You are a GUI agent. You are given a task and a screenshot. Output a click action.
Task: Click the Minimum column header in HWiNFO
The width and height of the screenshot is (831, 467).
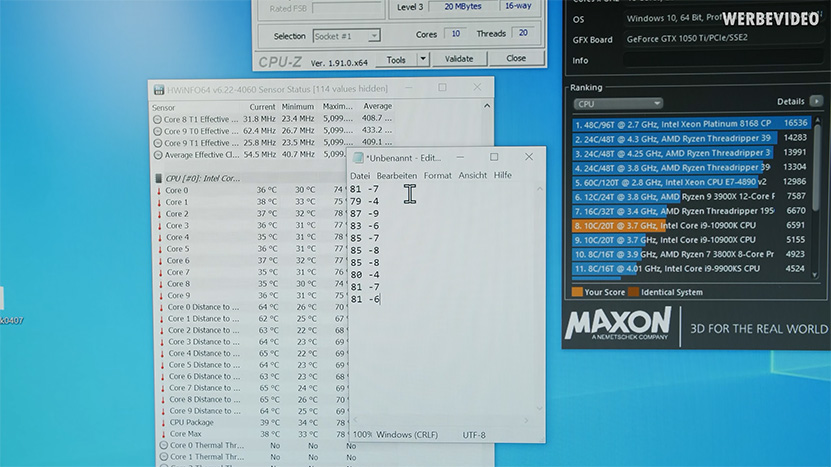click(298, 107)
